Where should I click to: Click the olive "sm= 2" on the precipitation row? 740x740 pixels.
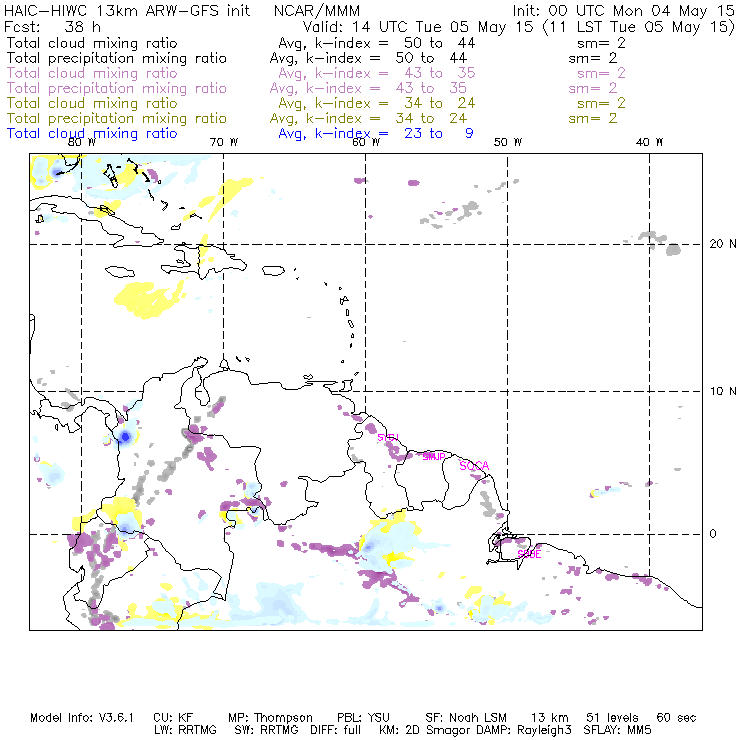point(593,118)
